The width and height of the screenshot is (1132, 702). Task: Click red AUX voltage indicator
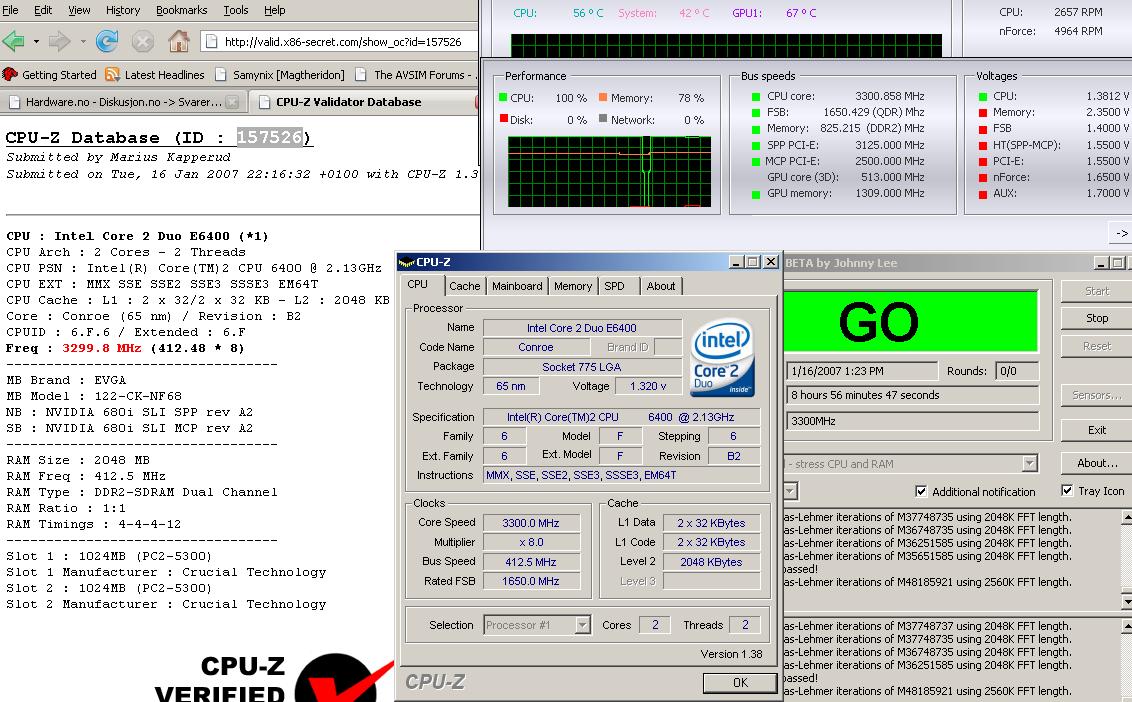pos(983,194)
